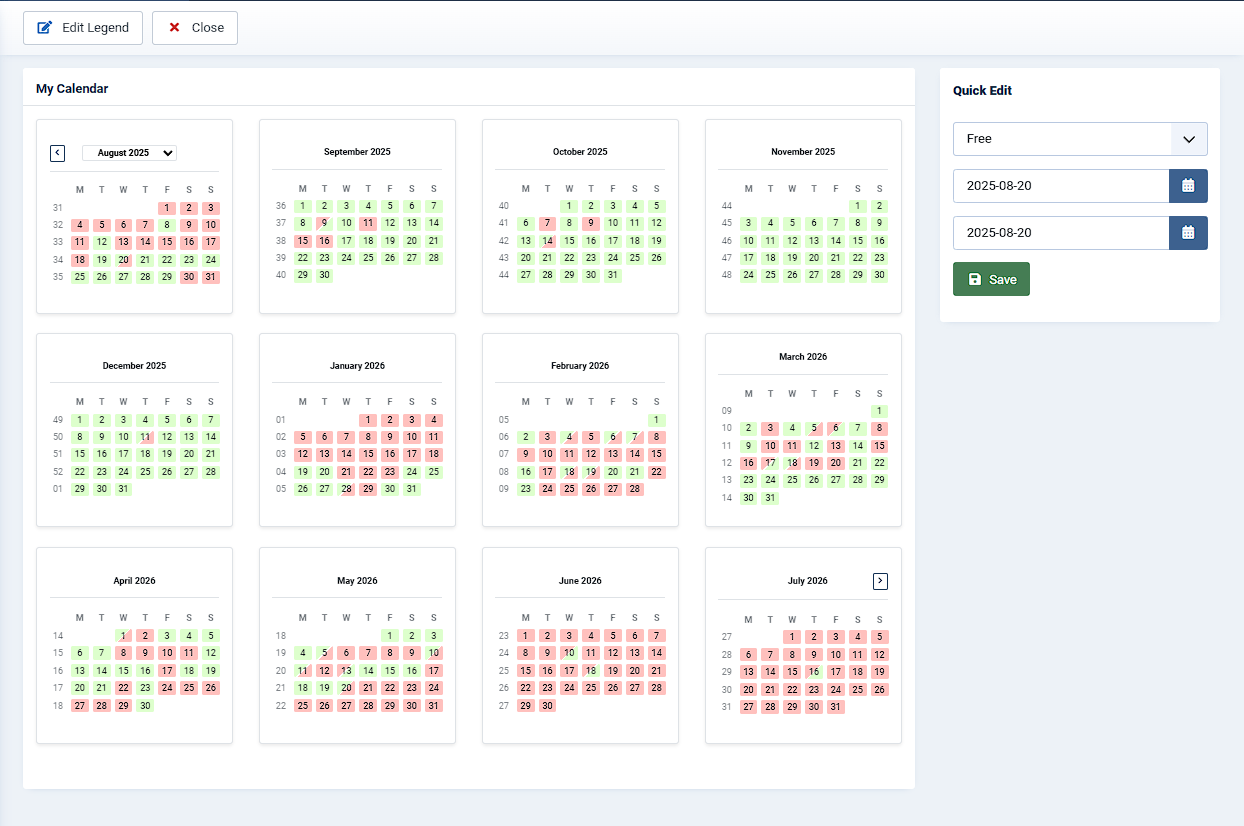This screenshot has height=826, width=1244.
Task: Click the July 2026 month title
Action: (807, 581)
